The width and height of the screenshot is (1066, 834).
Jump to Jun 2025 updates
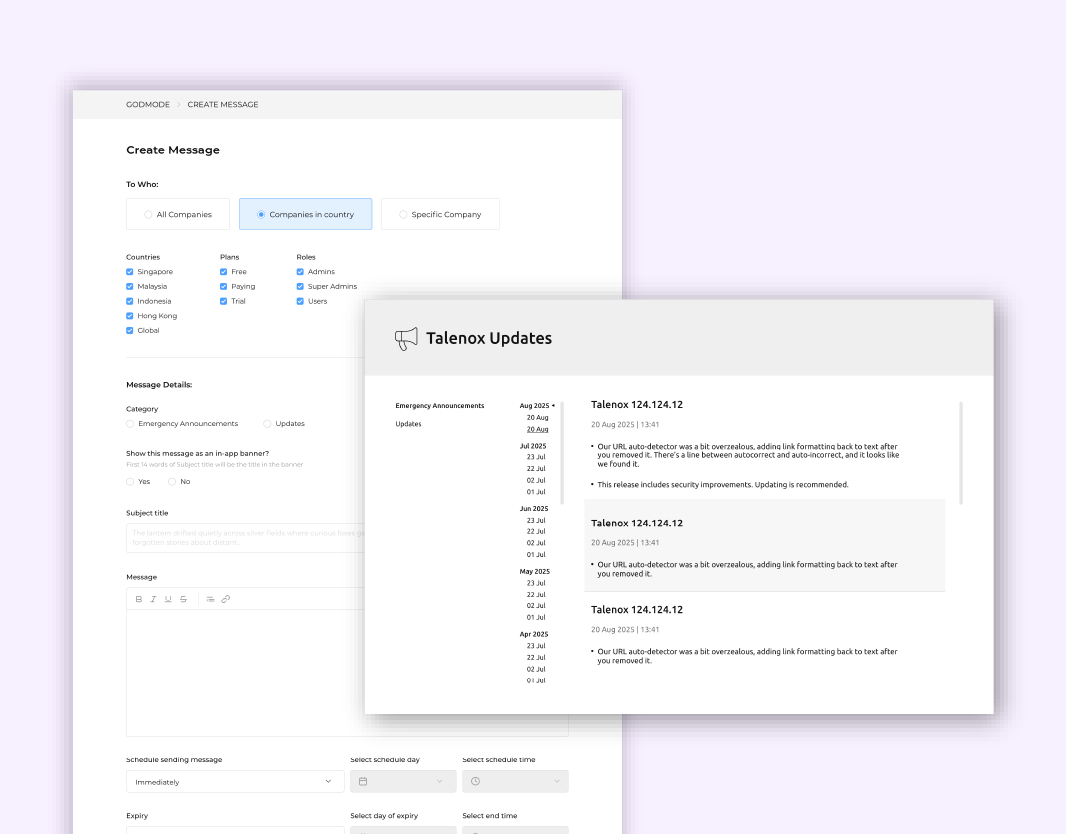(x=534, y=509)
